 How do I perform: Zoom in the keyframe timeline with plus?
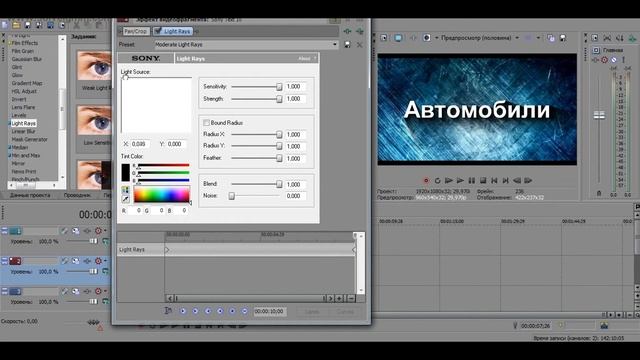(339, 298)
